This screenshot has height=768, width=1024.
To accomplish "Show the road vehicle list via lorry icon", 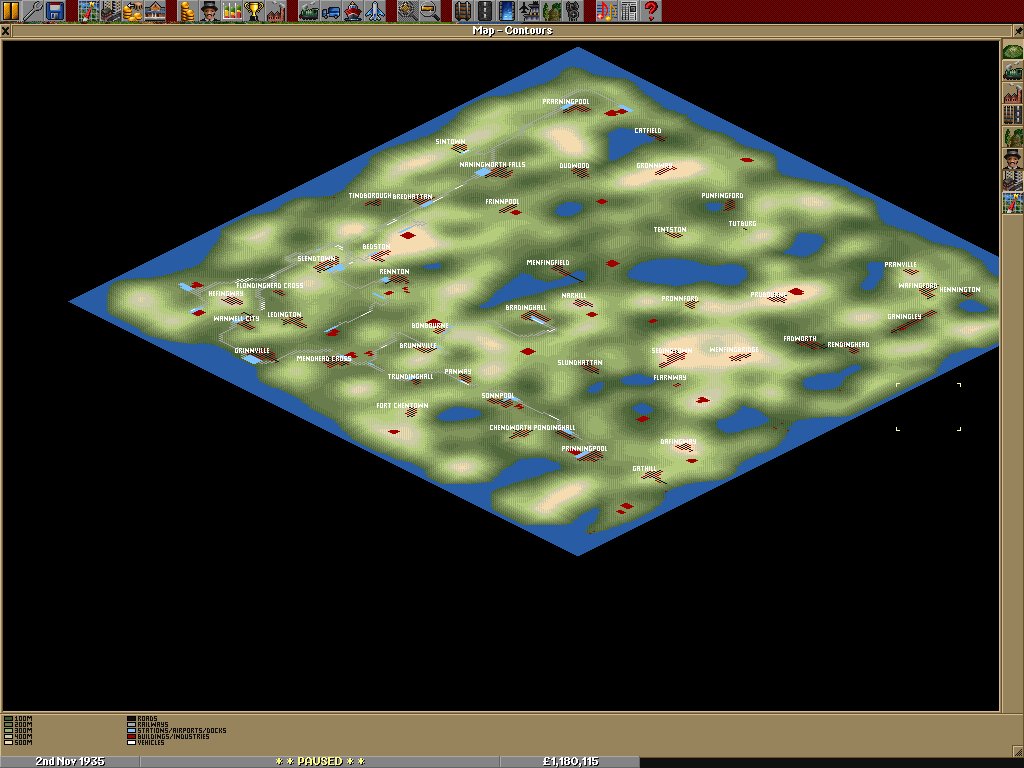I will coord(332,10).
